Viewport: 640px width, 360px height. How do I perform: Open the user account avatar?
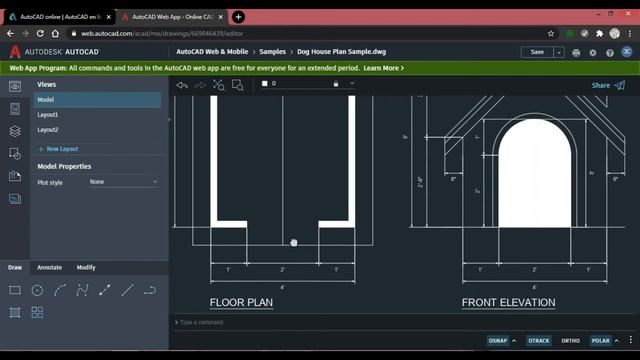click(x=627, y=52)
